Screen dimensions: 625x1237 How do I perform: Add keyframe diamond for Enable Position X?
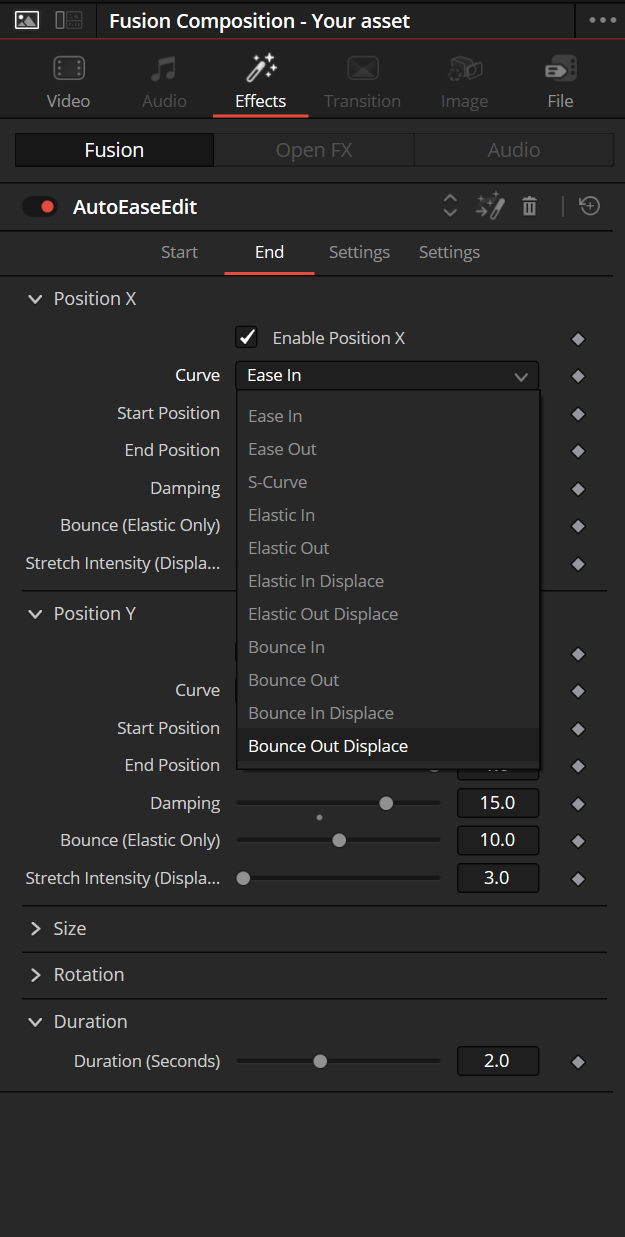(x=577, y=339)
